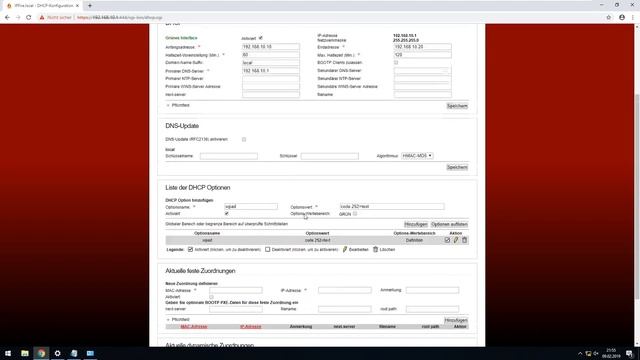Click Speichern in the DNS-Update section
This screenshot has height=360, width=640.
tap(457, 167)
